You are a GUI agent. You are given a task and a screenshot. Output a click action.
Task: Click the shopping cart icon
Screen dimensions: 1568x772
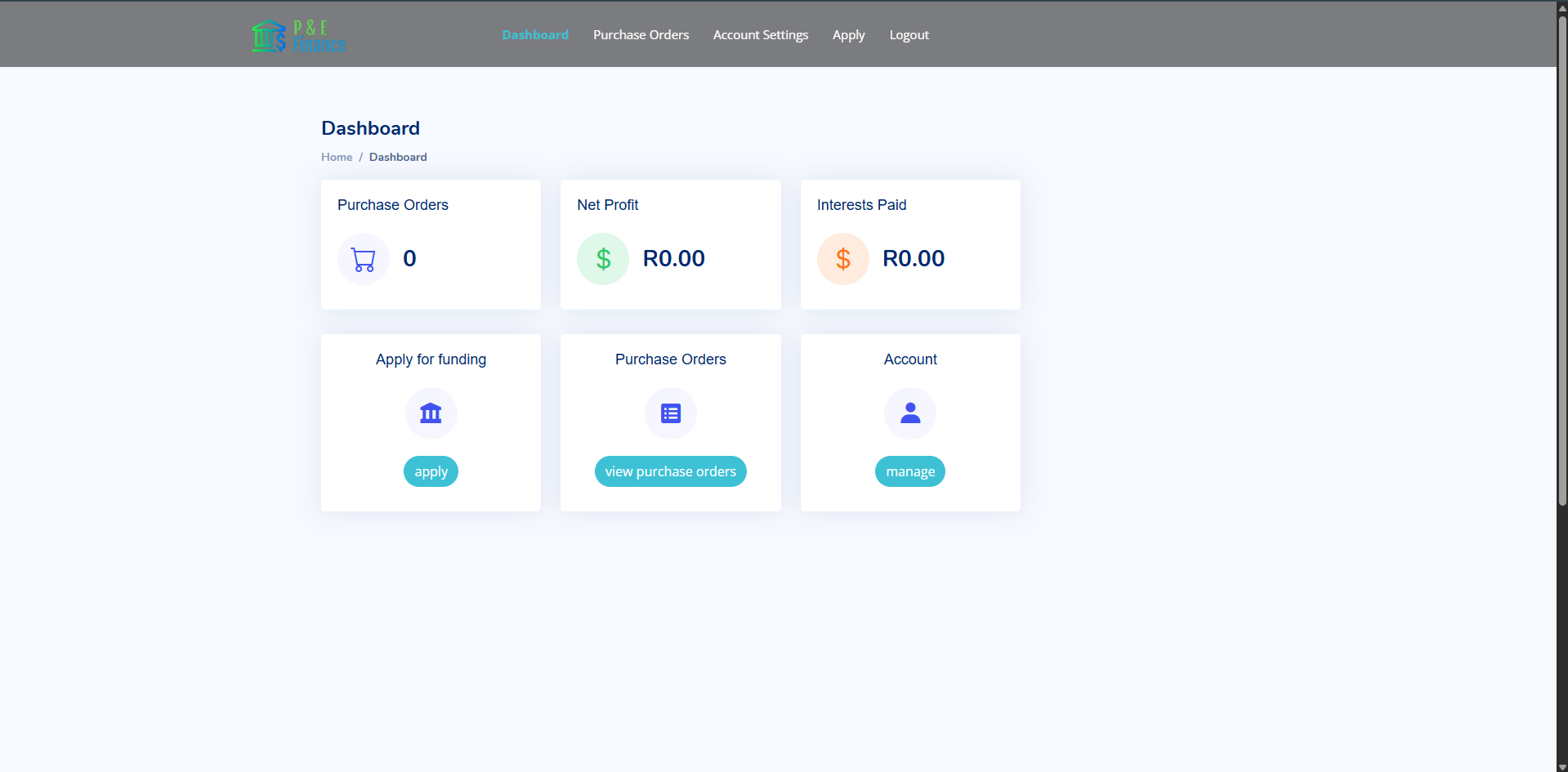point(363,259)
